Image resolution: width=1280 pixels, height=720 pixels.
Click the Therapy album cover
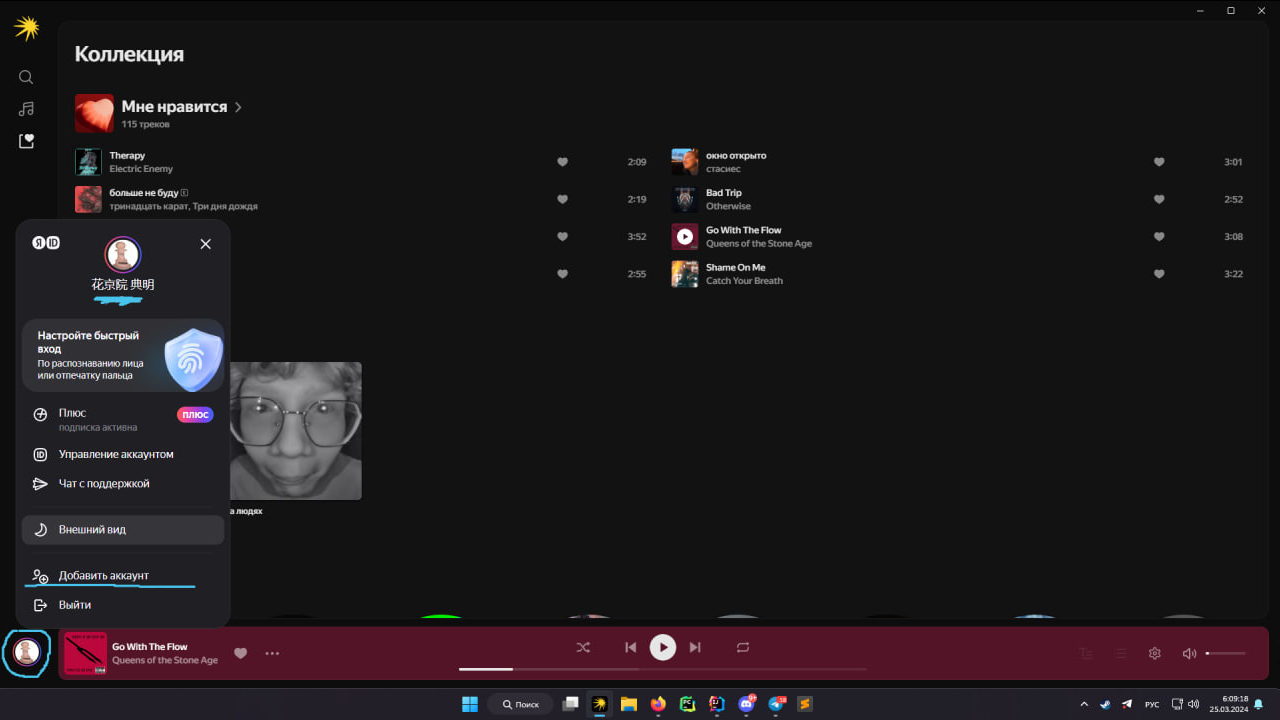click(88, 162)
